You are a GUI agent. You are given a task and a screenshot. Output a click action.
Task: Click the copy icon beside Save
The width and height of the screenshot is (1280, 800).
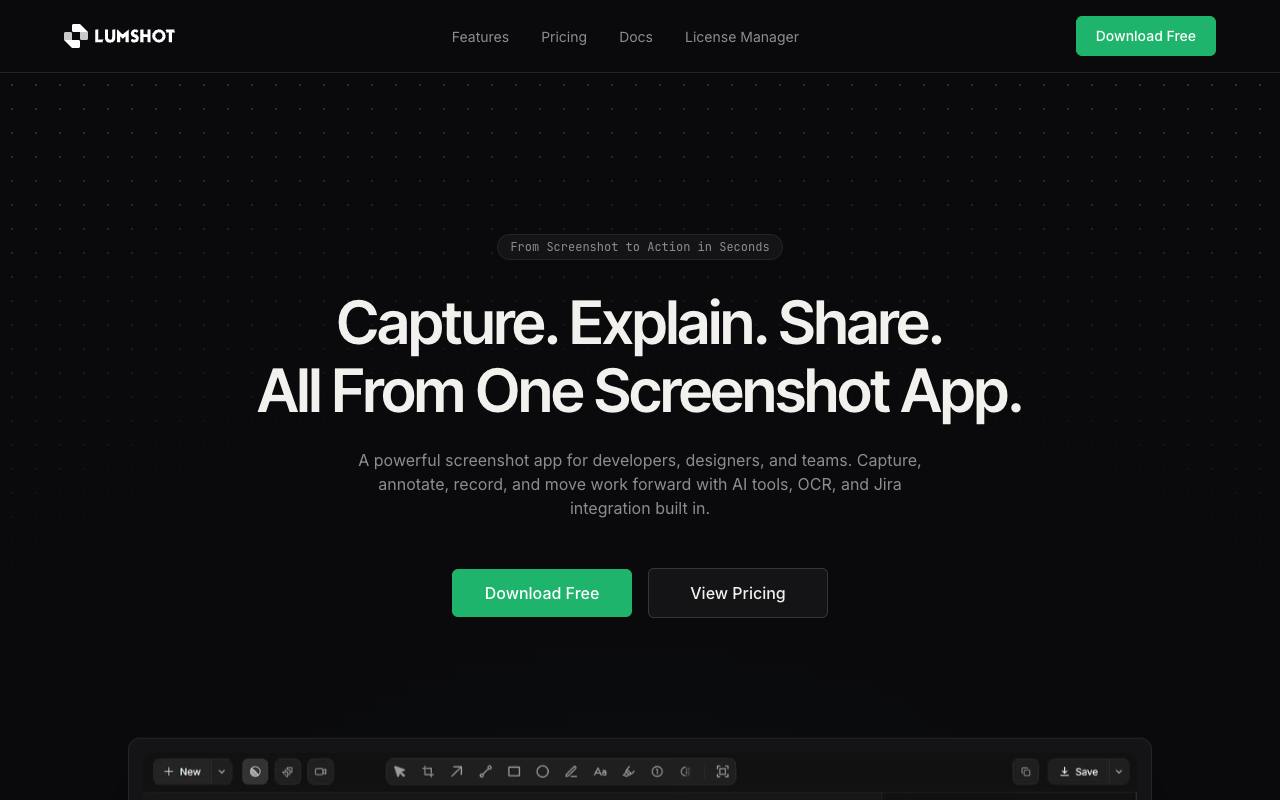[x=1026, y=771]
